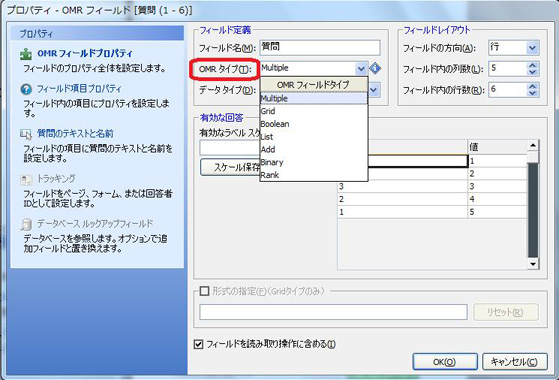Click value cell 4 in answers table

point(497,199)
